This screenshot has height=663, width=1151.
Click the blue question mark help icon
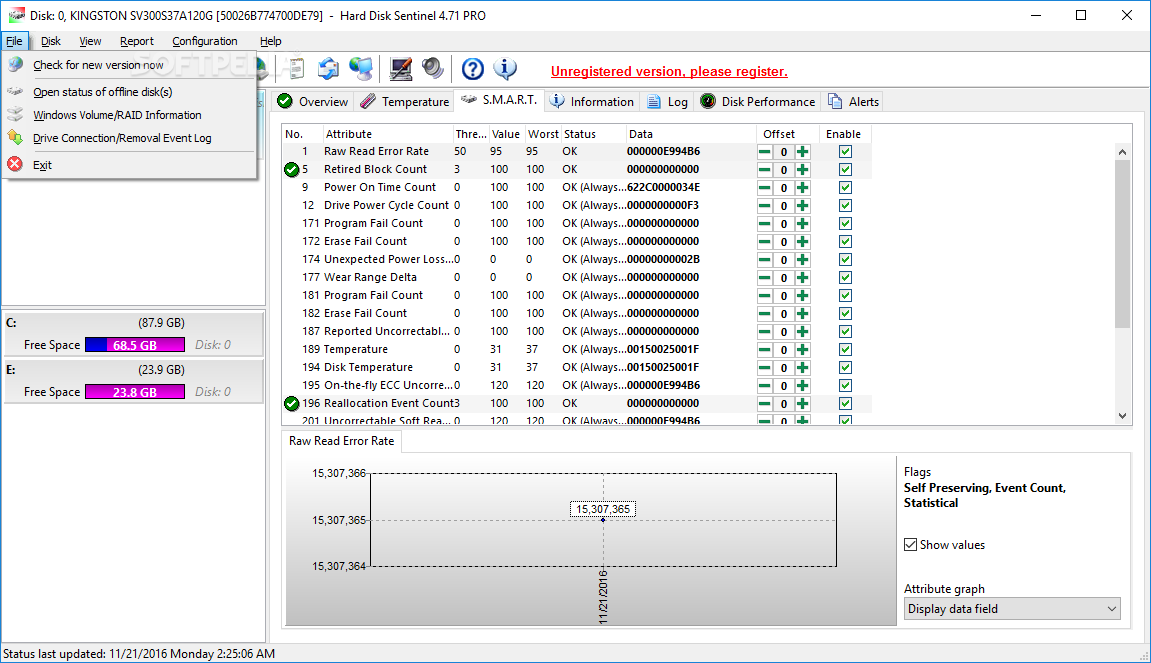473,69
